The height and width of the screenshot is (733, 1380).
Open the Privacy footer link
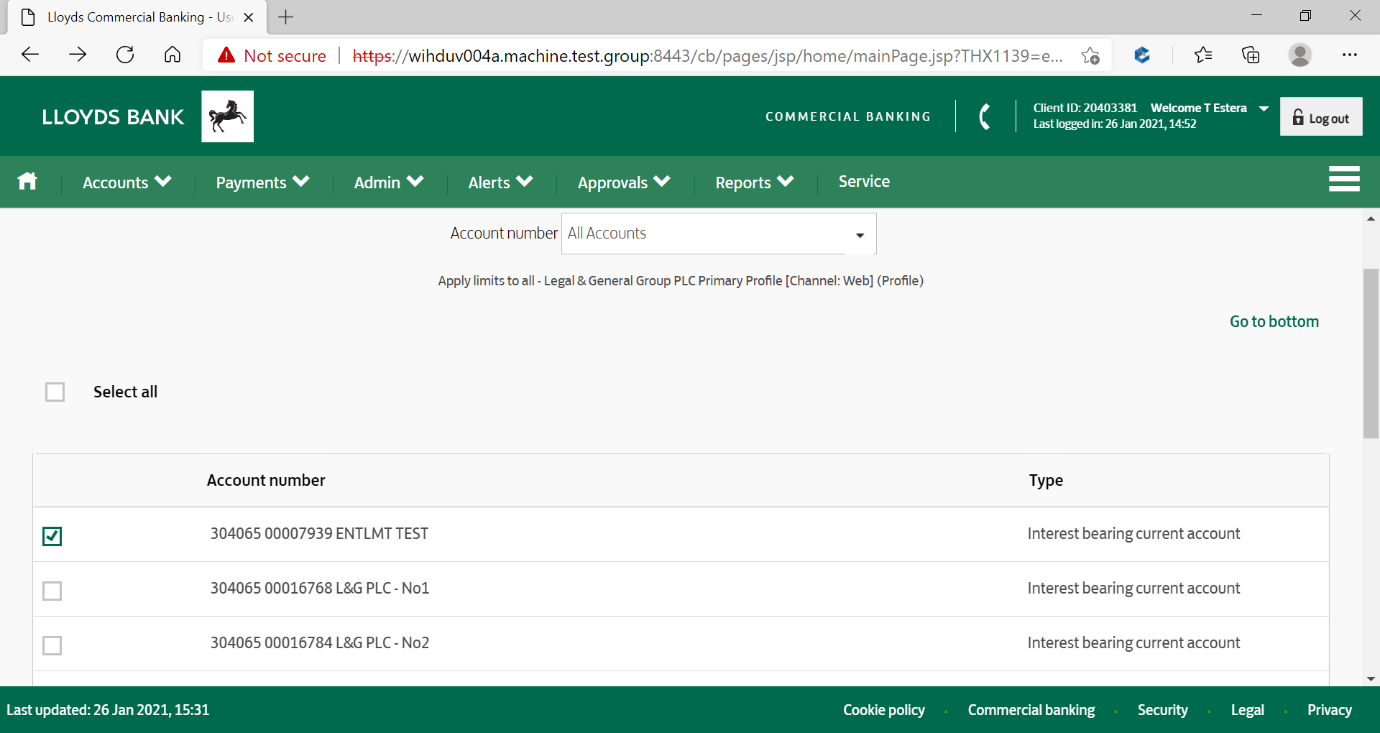(1329, 710)
